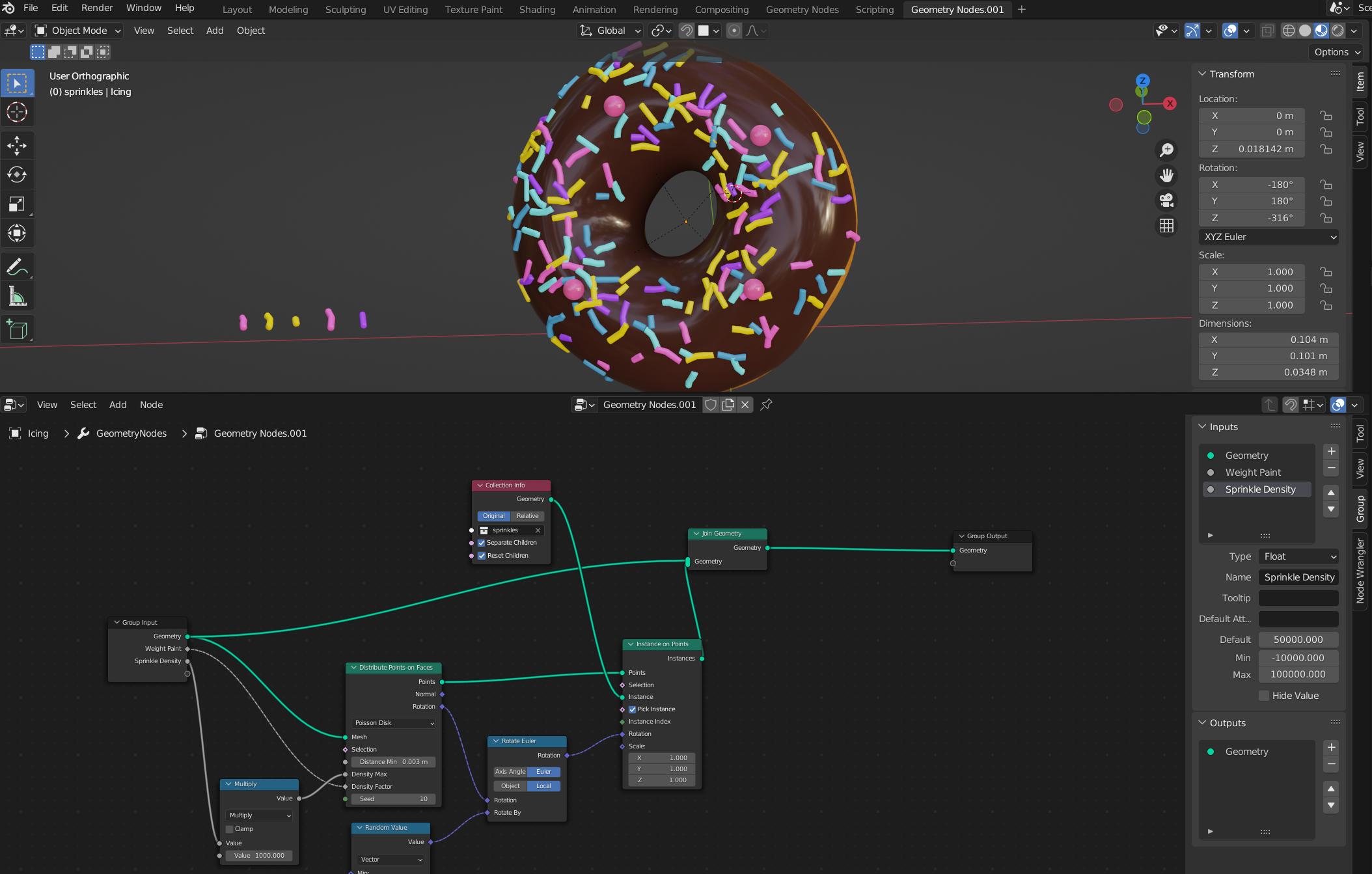Select the Rotate tool
This screenshot has width=1372, height=874.
(17, 174)
